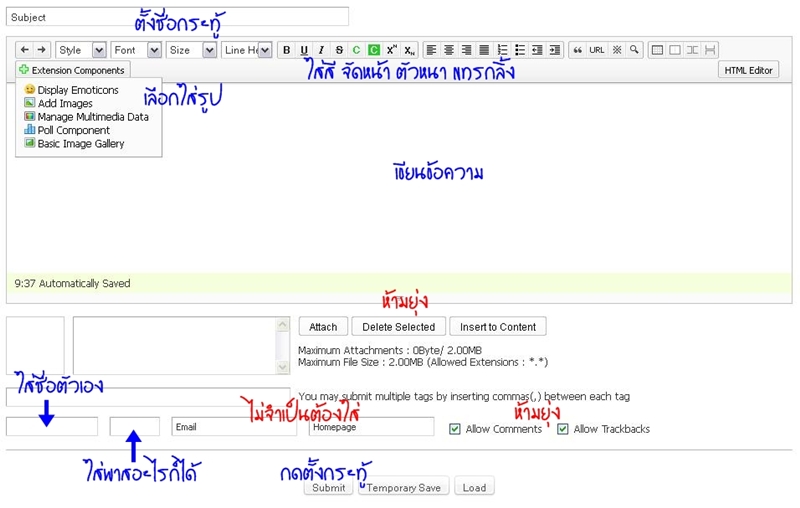Decrease the indent
Viewport: 800px width, 508px height.
(537, 50)
